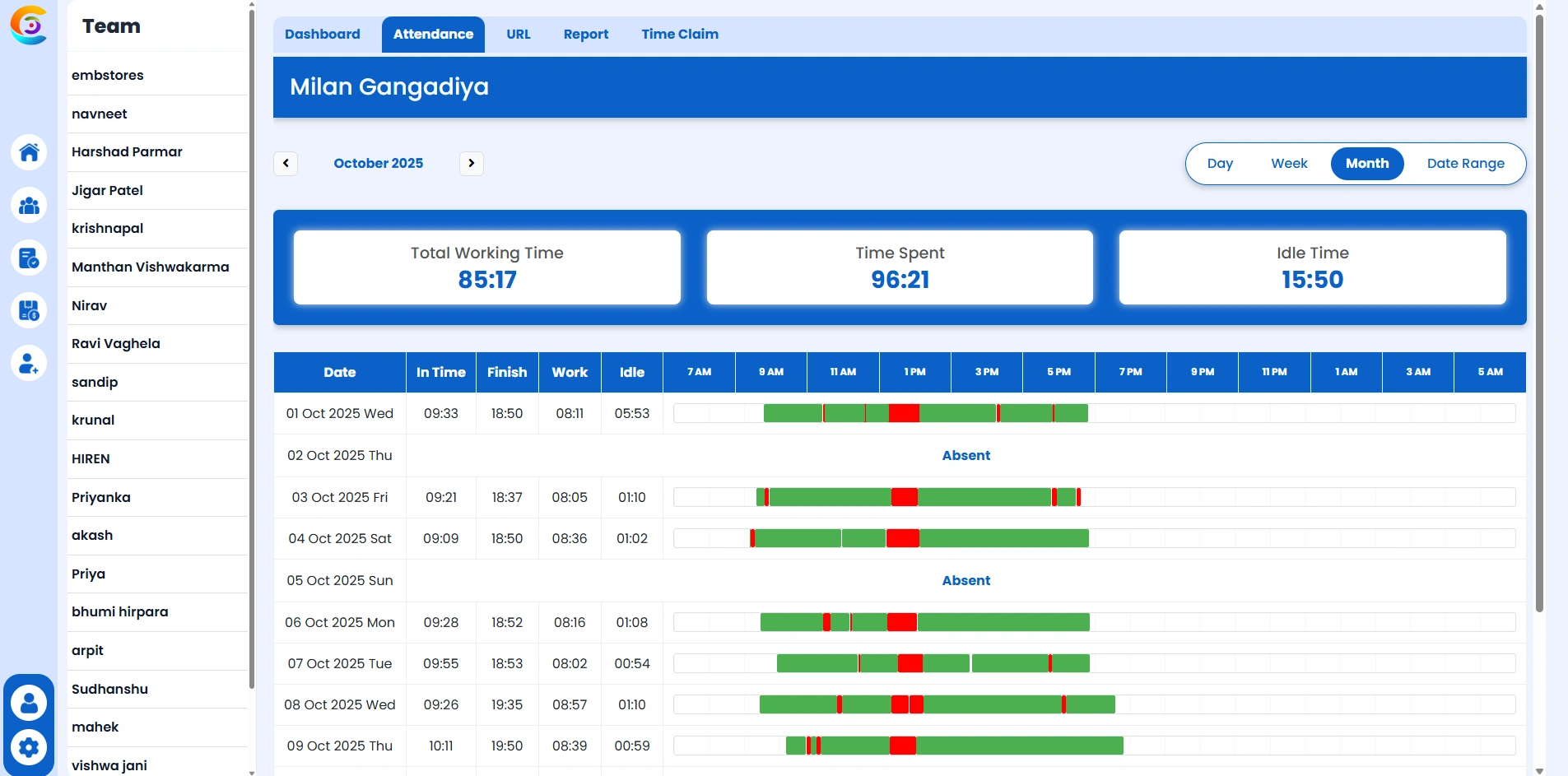1568x776 pixels.
Task: Select Manthan Vishwakarma in team list
Action: point(150,267)
